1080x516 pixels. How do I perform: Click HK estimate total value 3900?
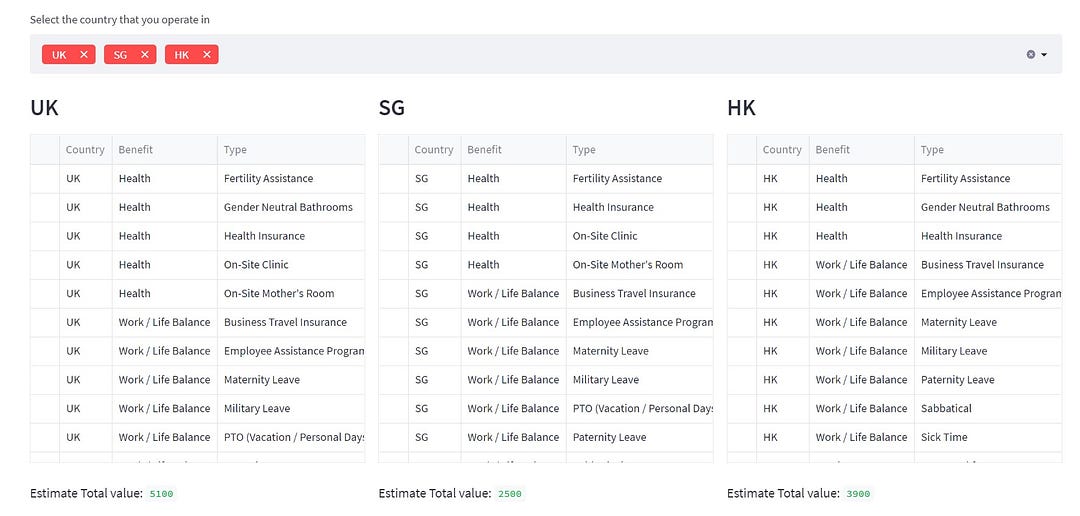(859, 494)
